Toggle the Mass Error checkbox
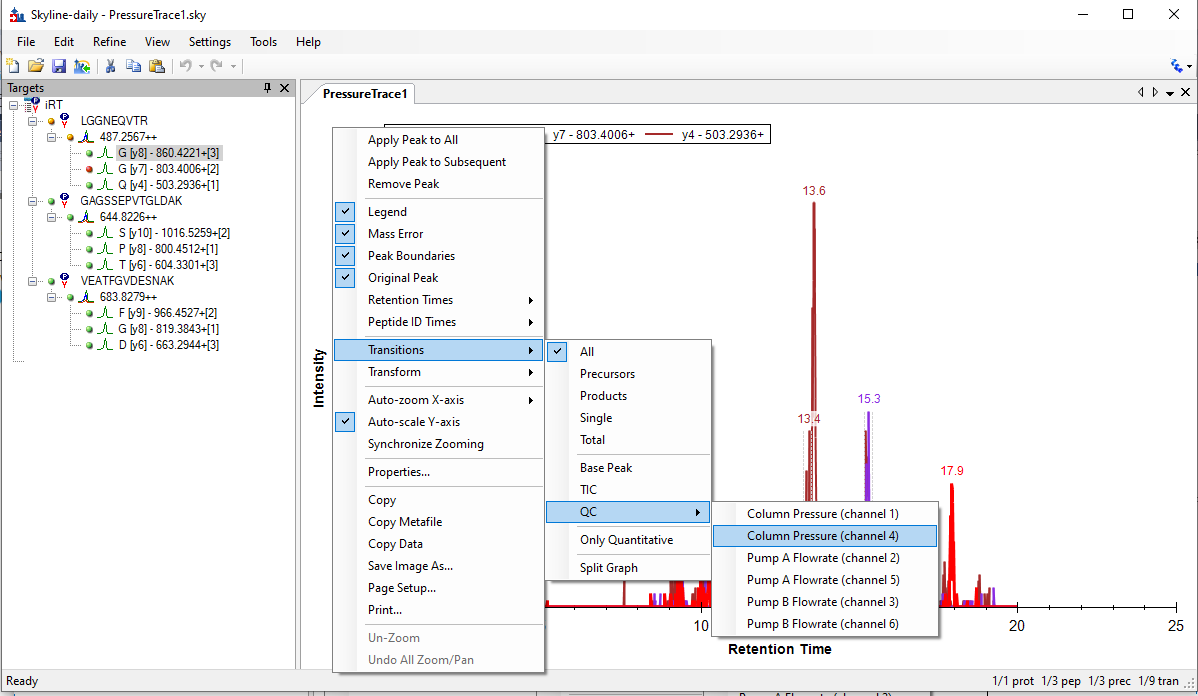The width and height of the screenshot is (1198, 696). 345,234
